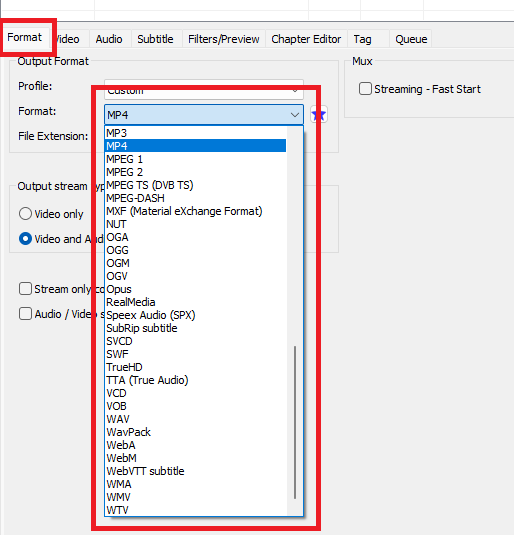The width and height of the screenshot is (514, 535).
Task: Pick MPEG TS (DVB TS) format
Action: tap(196, 185)
